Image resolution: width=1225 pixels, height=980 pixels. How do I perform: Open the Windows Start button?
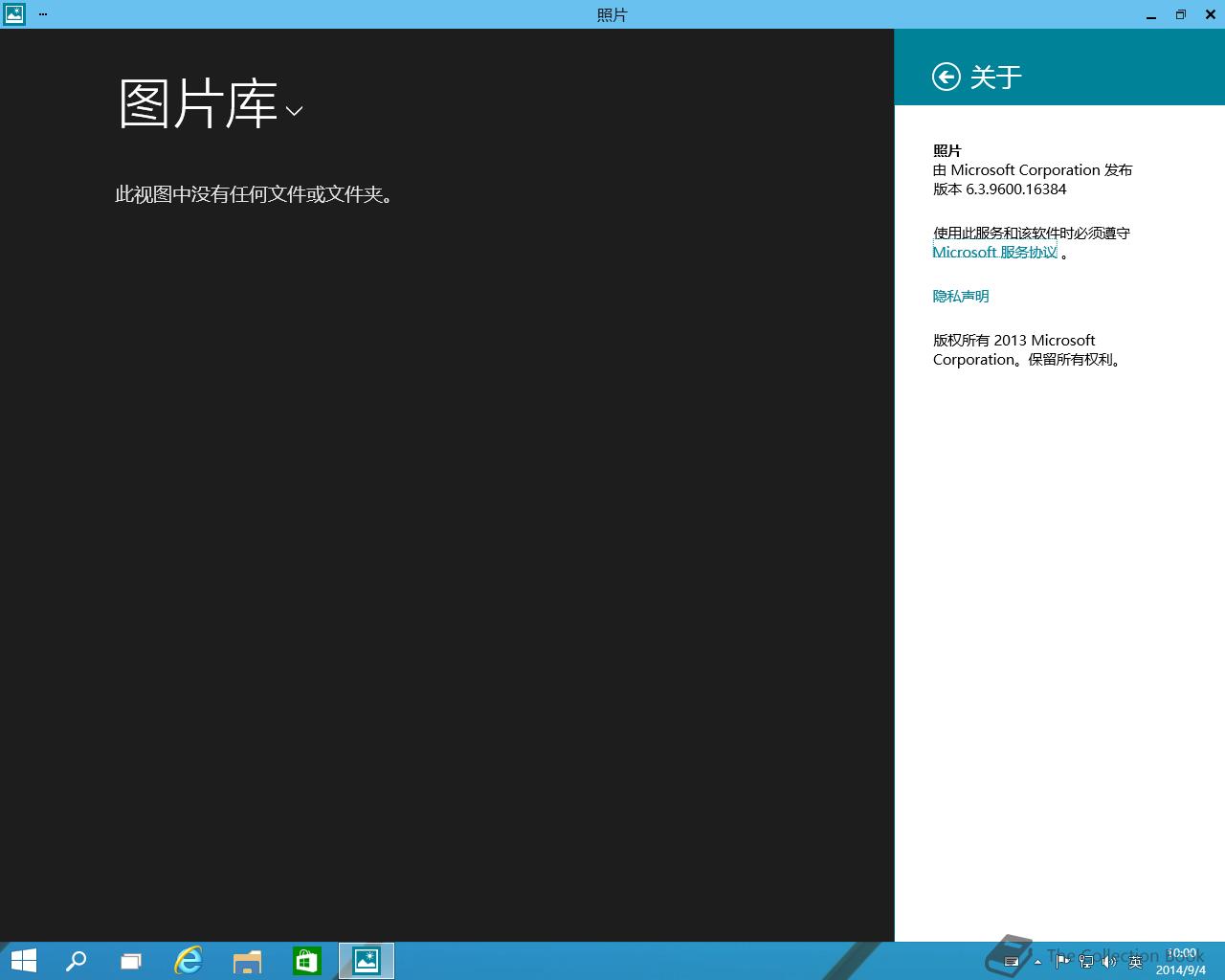(24, 961)
